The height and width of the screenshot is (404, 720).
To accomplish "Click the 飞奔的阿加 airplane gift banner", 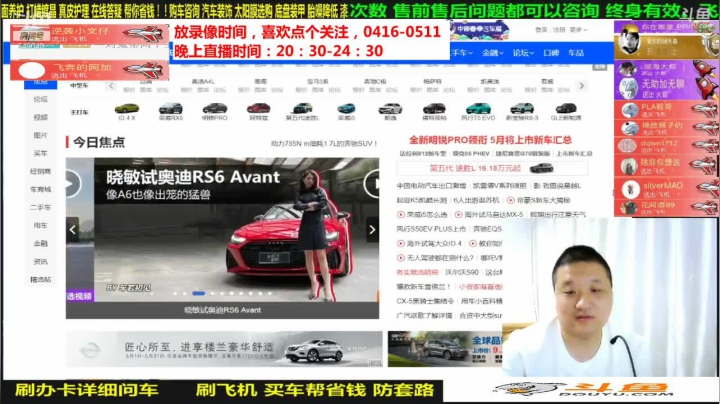I will point(90,70).
